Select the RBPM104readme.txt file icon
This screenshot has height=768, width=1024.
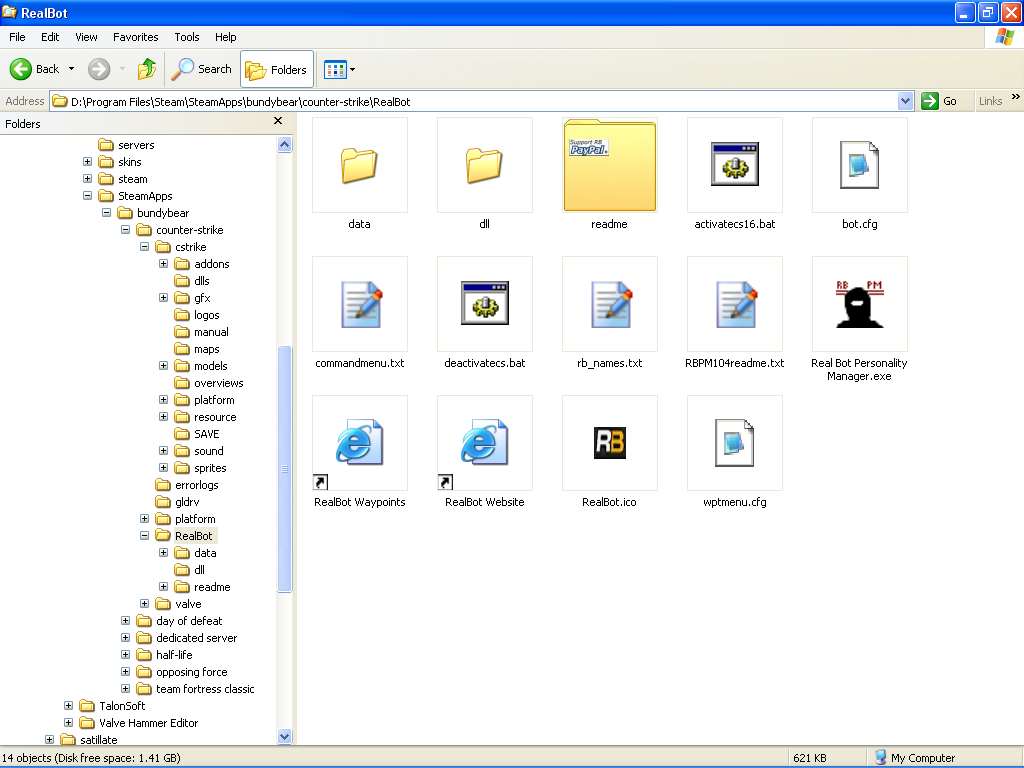point(735,304)
